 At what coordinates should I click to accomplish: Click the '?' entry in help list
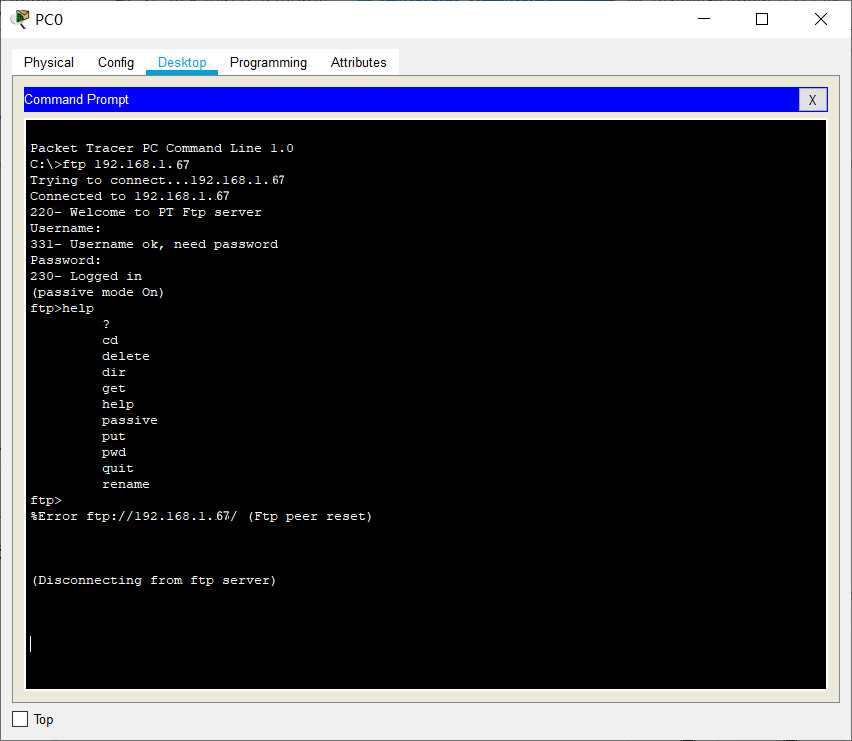click(x=106, y=324)
